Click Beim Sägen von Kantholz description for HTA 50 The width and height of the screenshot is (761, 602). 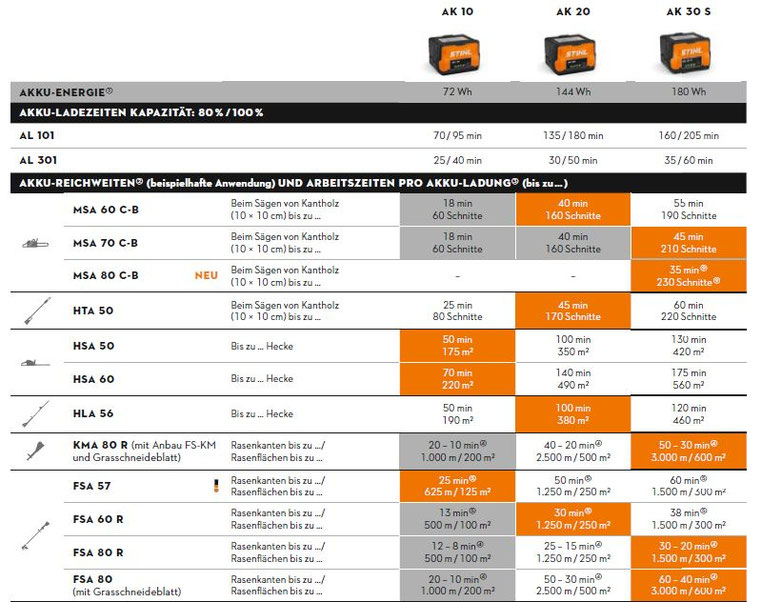(x=284, y=311)
